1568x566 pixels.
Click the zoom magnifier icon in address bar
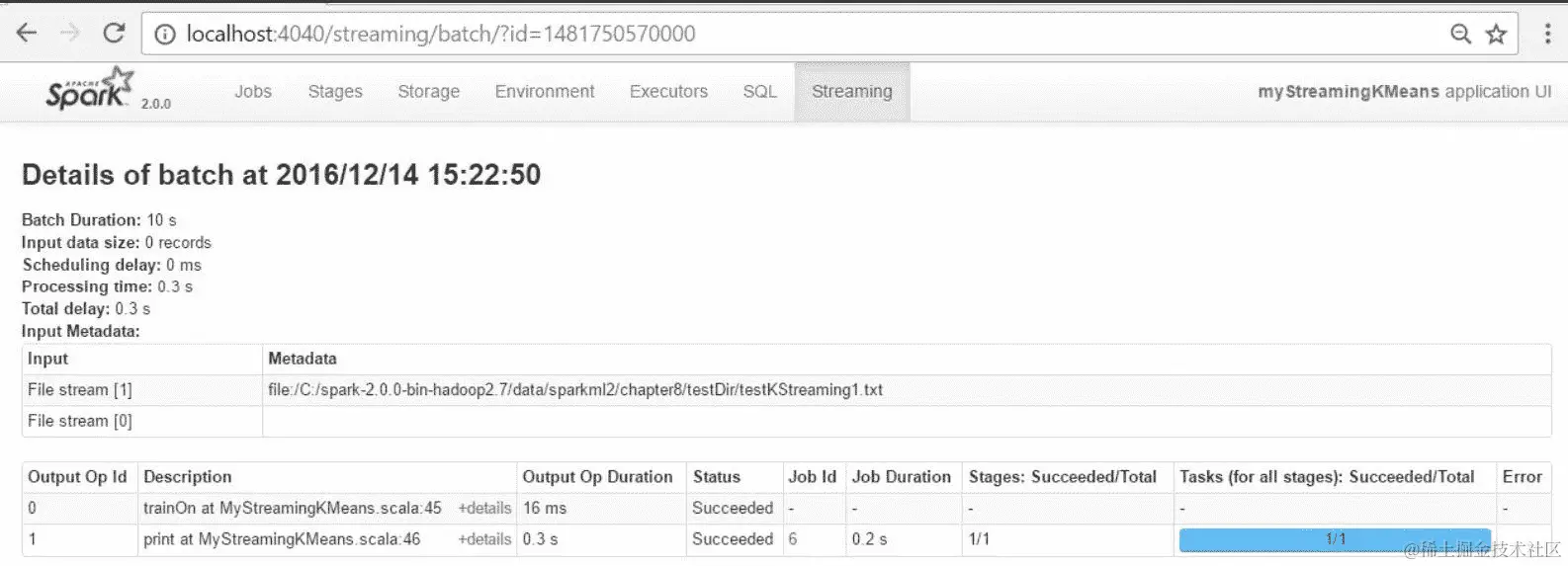click(1460, 35)
